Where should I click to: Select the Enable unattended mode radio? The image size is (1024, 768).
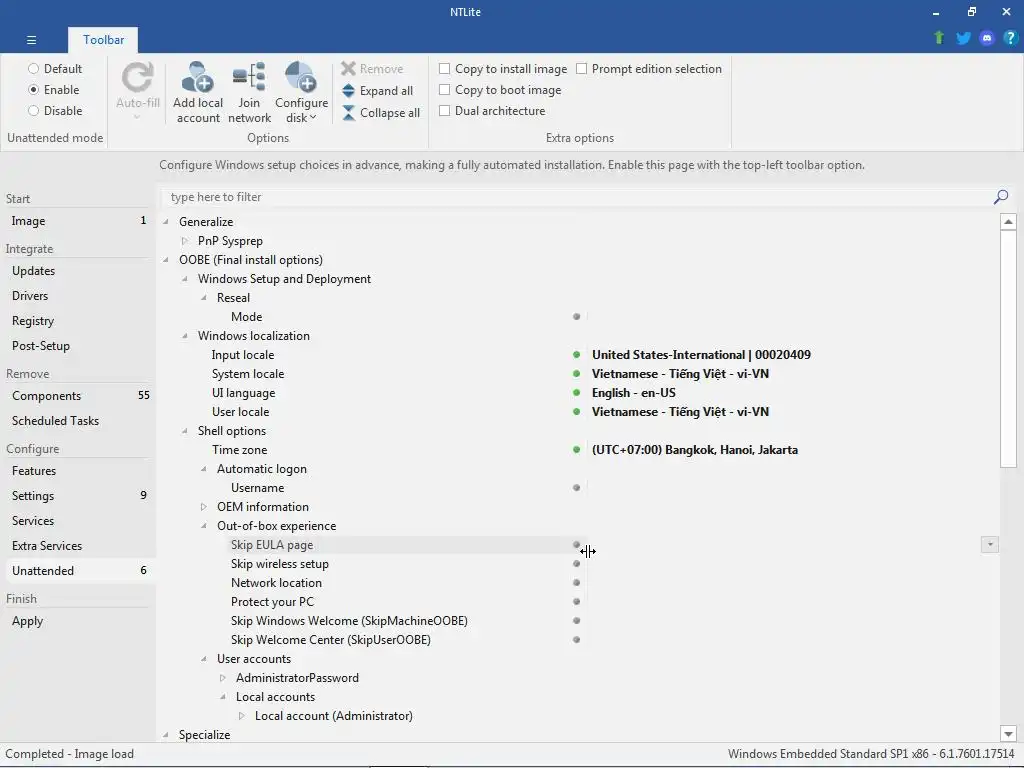point(33,89)
